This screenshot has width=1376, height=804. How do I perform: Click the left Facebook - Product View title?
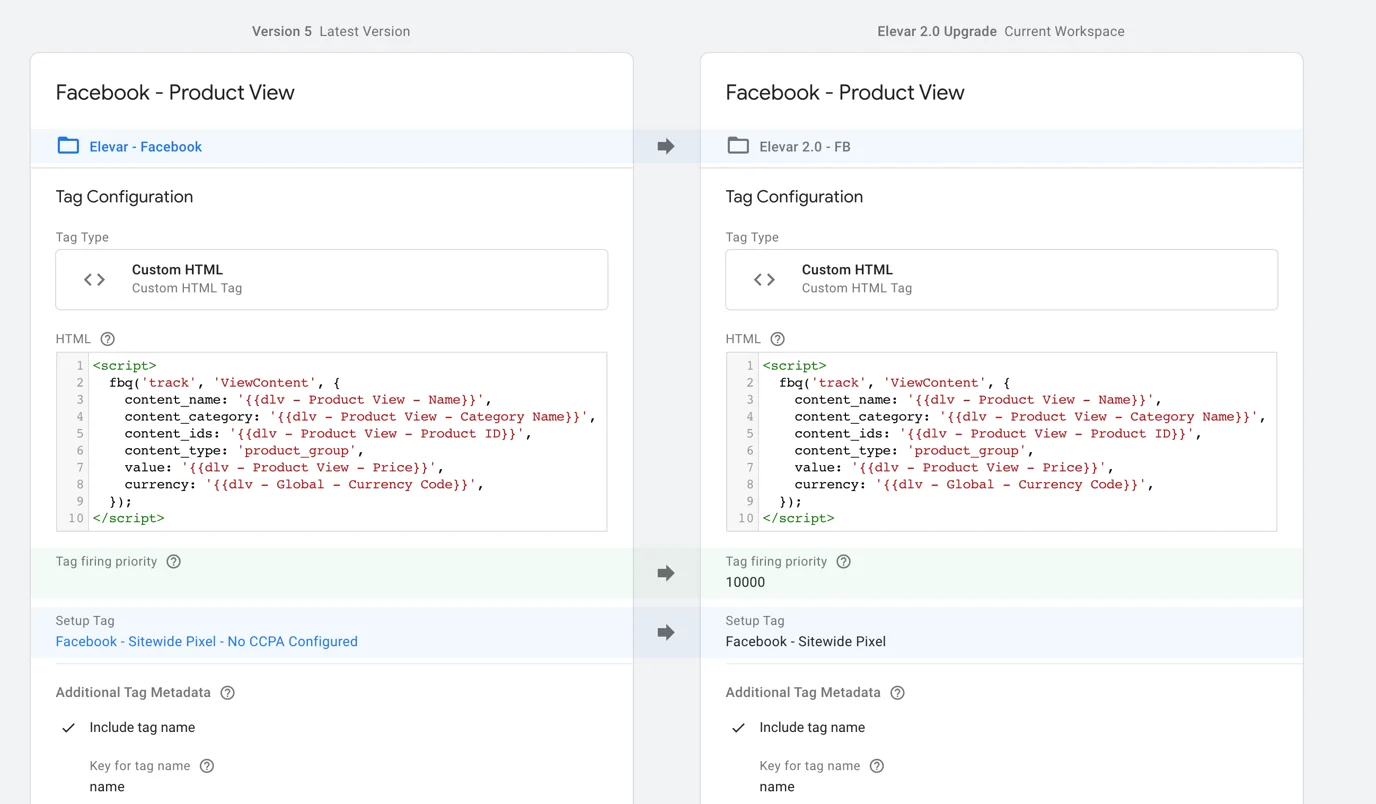(175, 93)
